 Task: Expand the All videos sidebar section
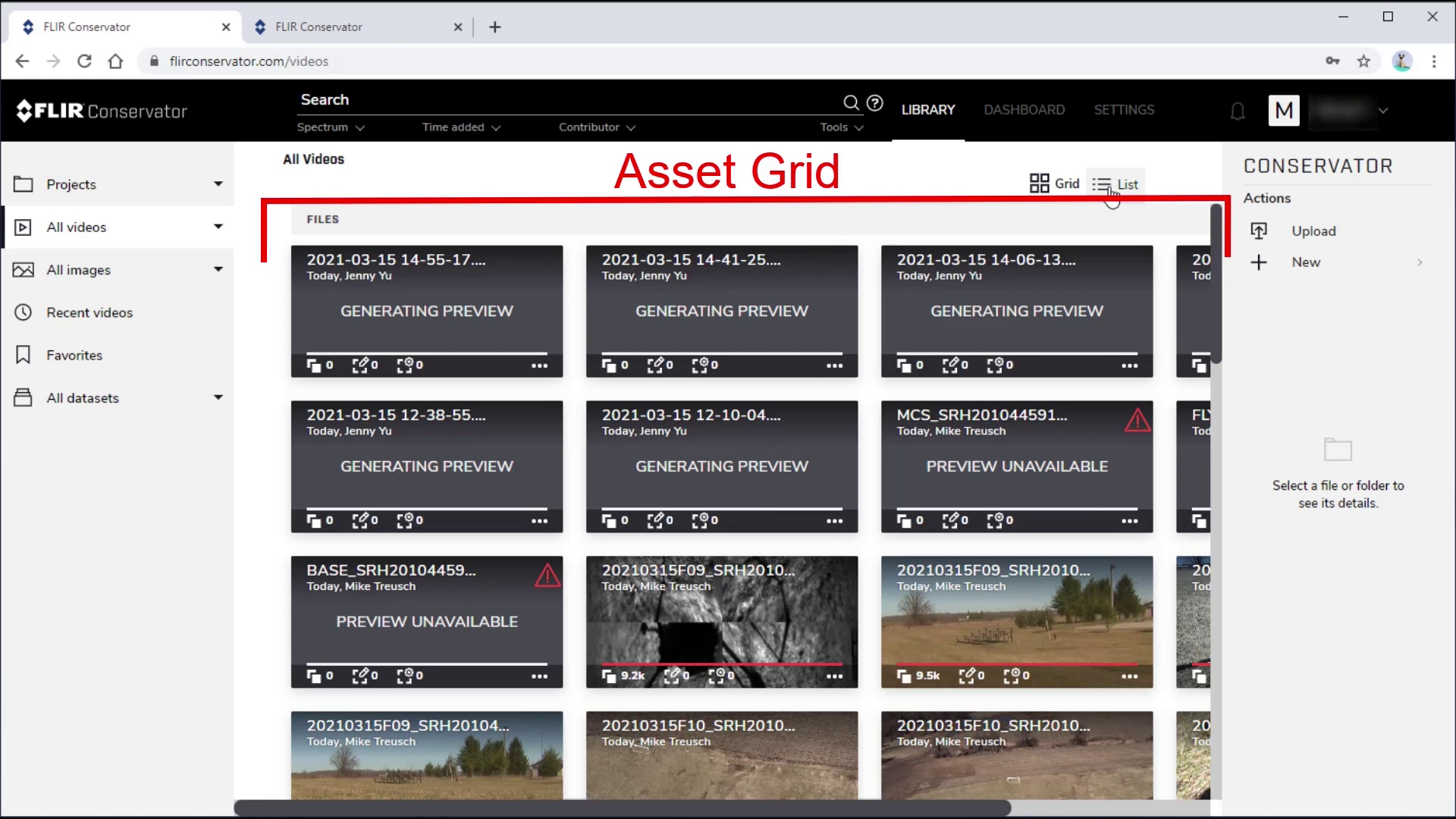click(x=218, y=227)
